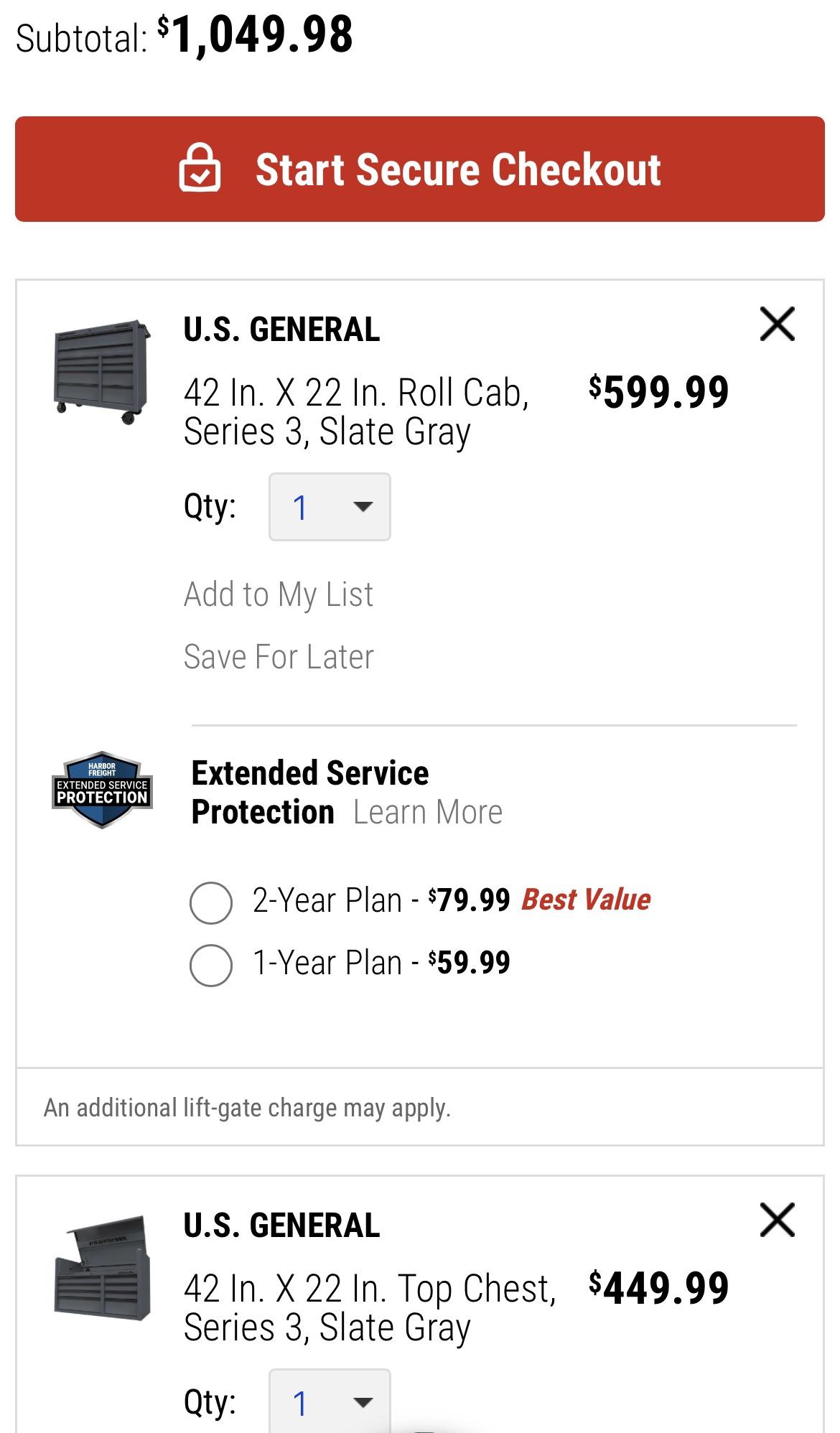
Task: Open Learn More about Extended Service Protection
Action: coord(427,811)
